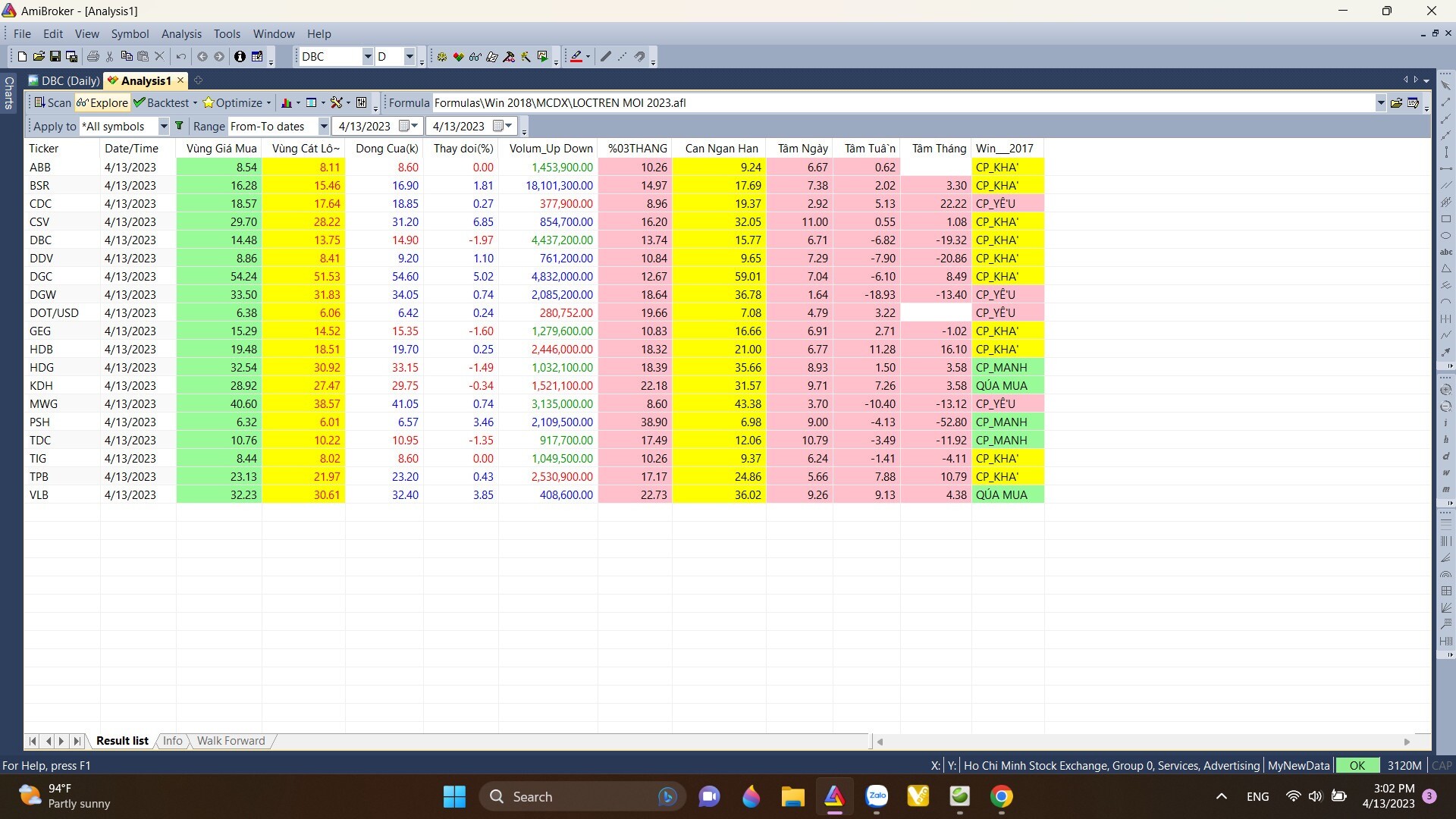Screen dimensions: 1456x819
Task: Click the Print icon
Action: tap(93, 57)
